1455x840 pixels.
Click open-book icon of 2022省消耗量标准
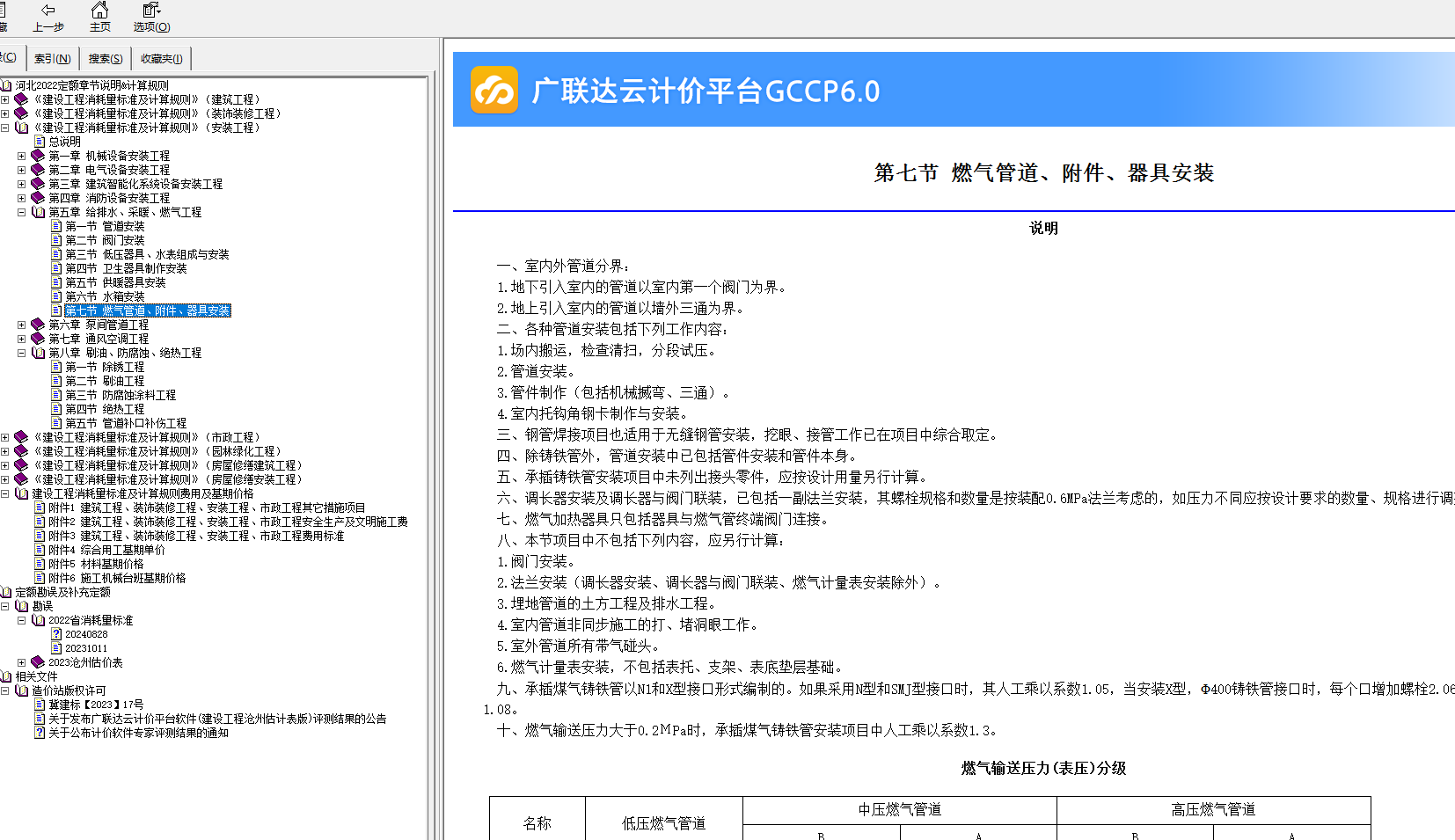(x=38, y=620)
